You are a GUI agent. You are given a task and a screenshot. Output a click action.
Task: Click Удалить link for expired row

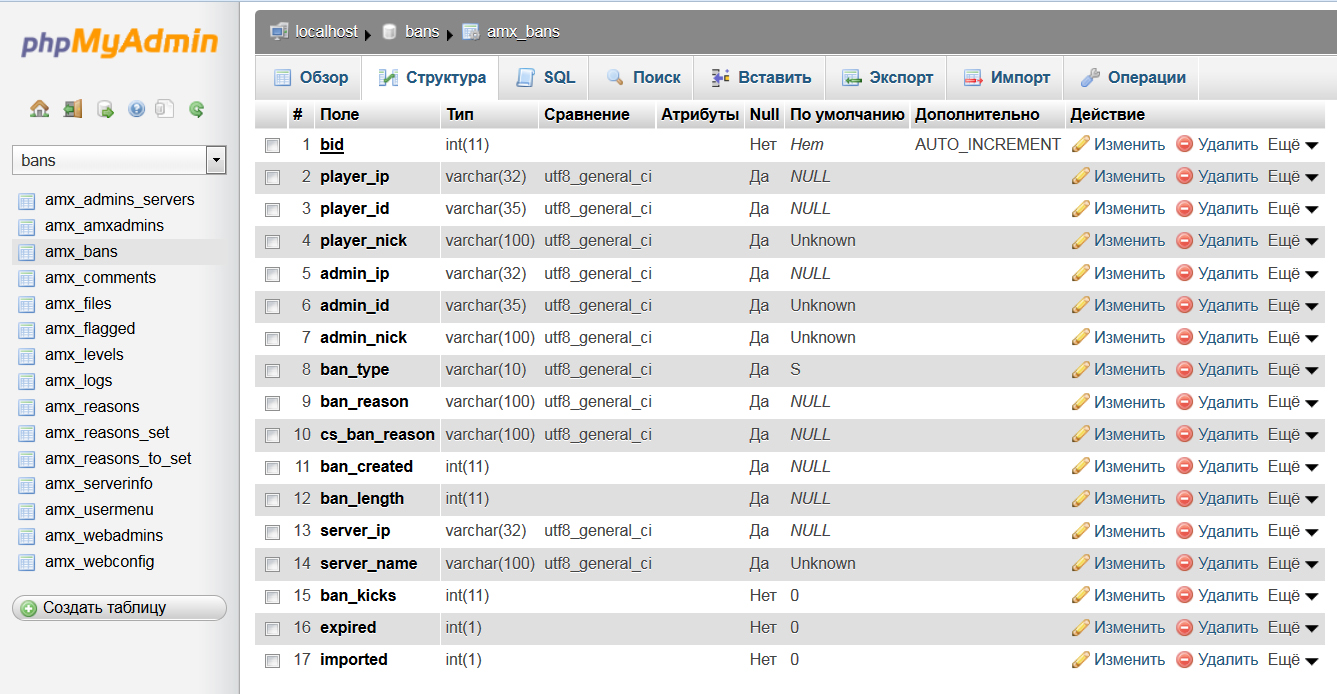point(1228,627)
